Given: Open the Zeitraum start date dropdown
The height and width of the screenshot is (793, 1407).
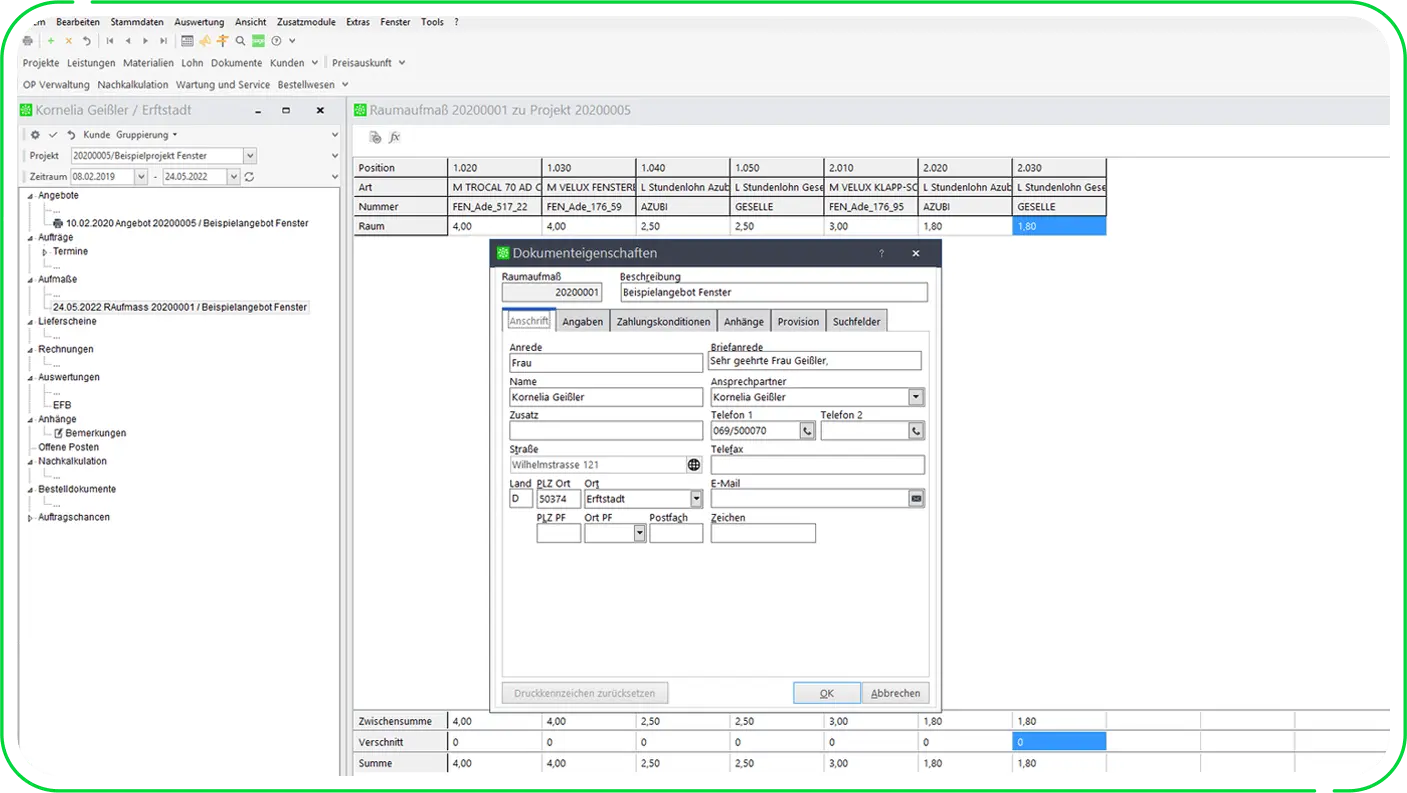Looking at the screenshot, I should coord(141,177).
